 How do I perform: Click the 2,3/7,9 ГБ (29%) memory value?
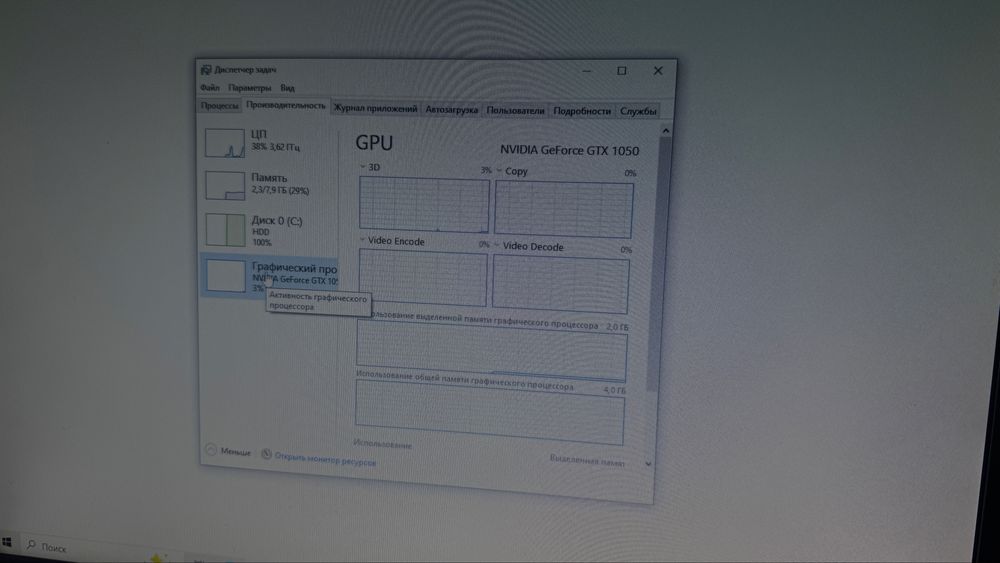tap(280, 190)
